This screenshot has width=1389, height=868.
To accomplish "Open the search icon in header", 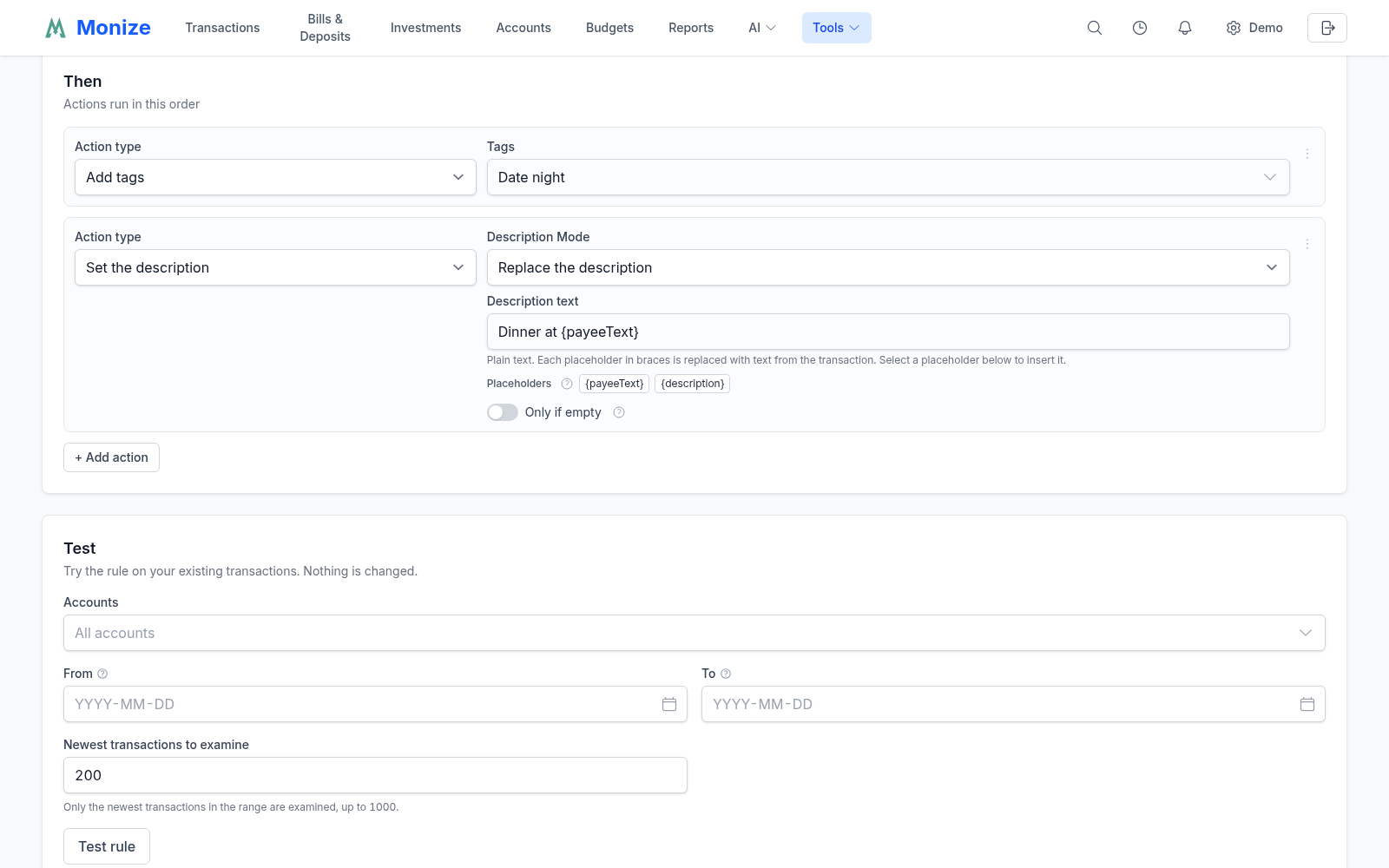I will pos(1095,28).
